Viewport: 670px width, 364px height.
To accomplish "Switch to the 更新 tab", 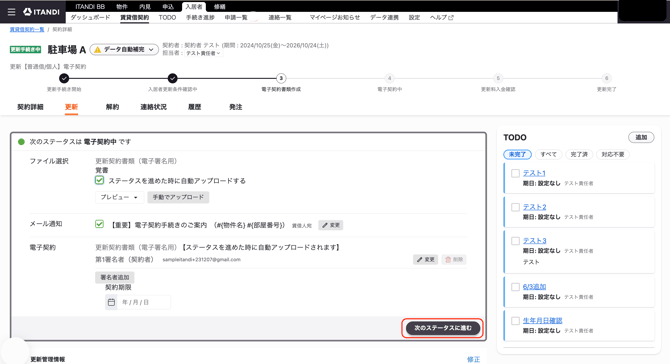I will pos(71,107).
